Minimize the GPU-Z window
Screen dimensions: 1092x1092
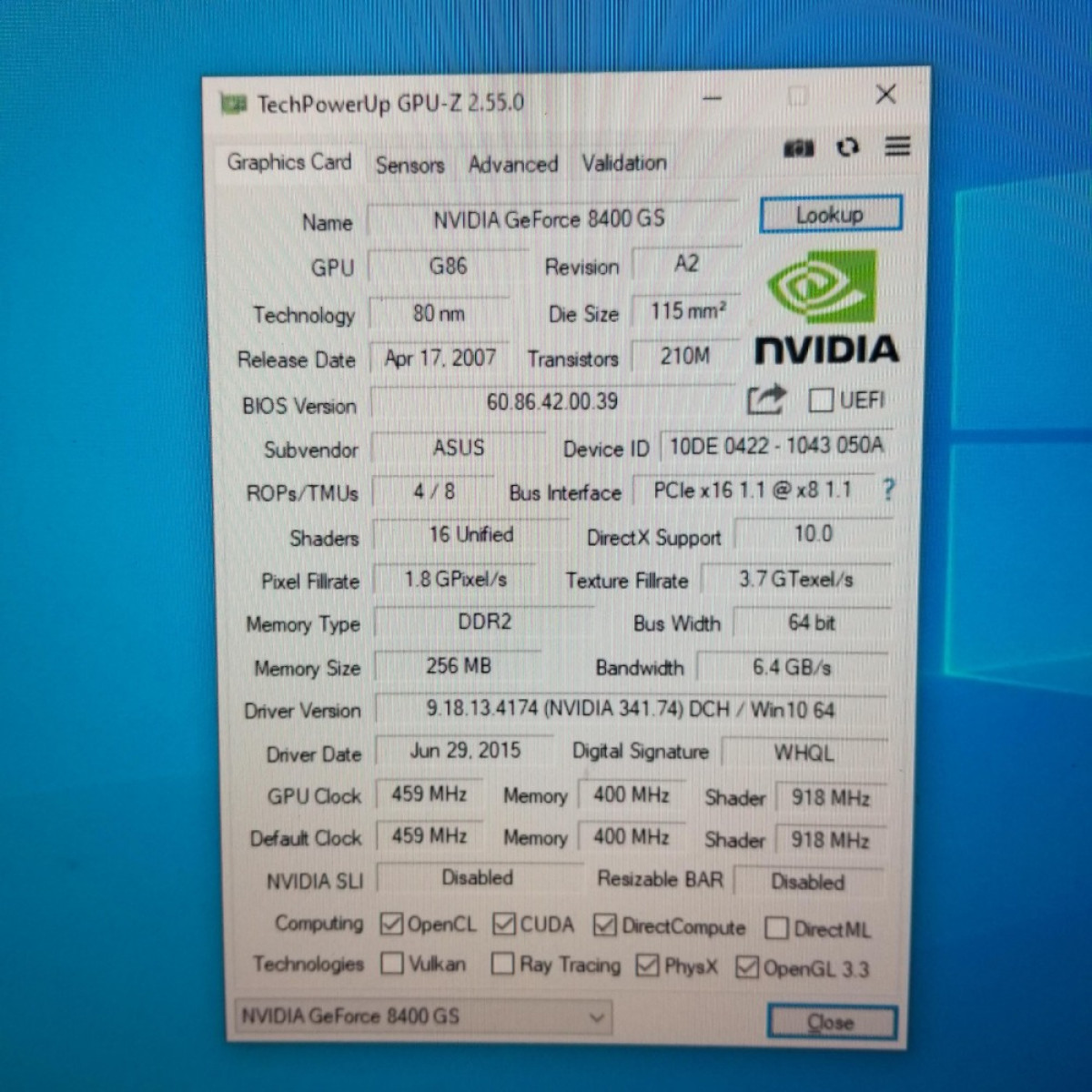(712, 97)
